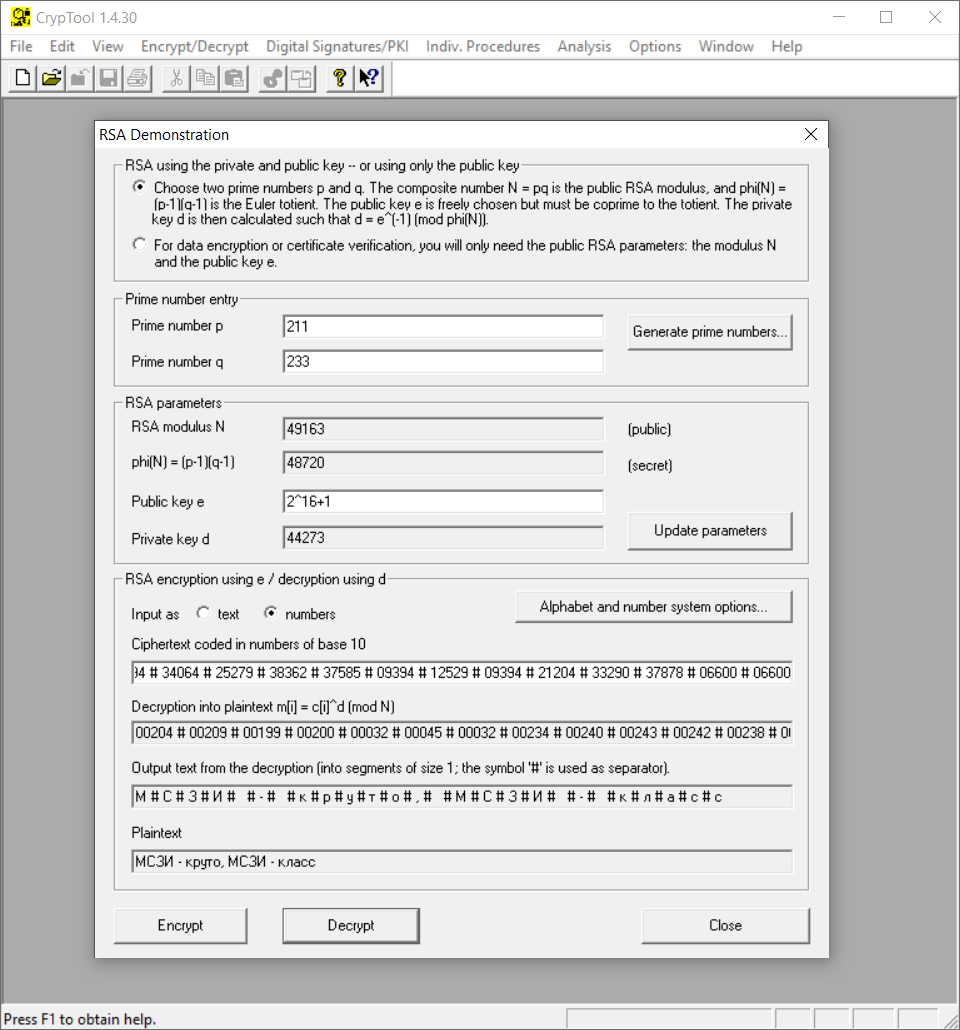Click the Print toolbar icon
This screenshot has height=1030, width=960.
pos(137,78)
